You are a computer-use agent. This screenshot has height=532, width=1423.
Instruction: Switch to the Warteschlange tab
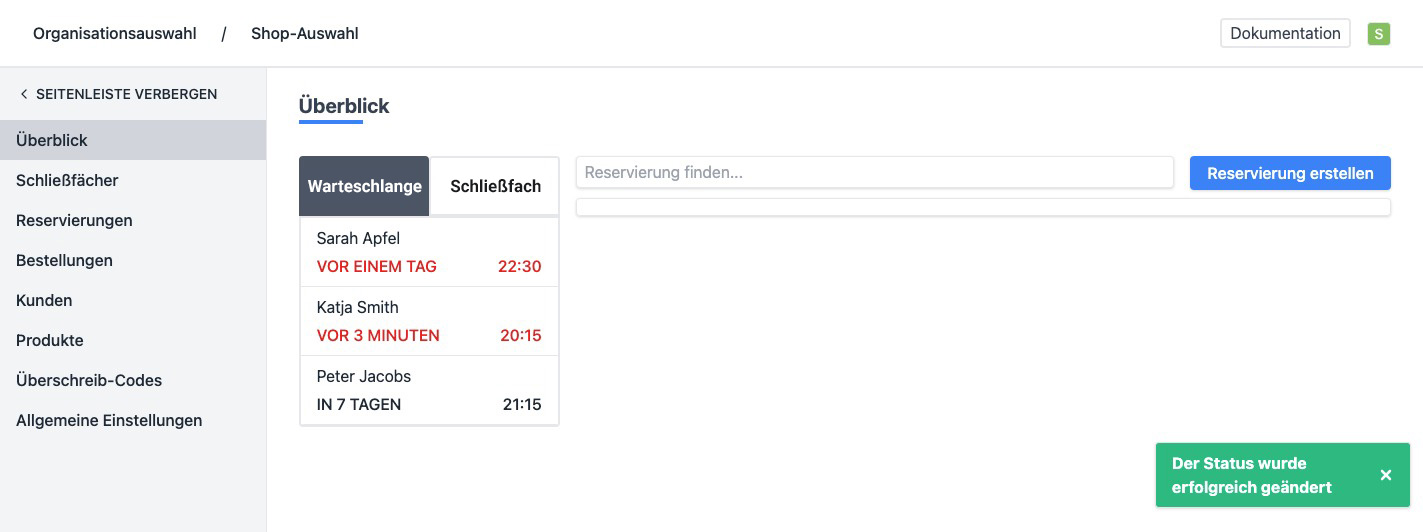(x=364, y=186)
